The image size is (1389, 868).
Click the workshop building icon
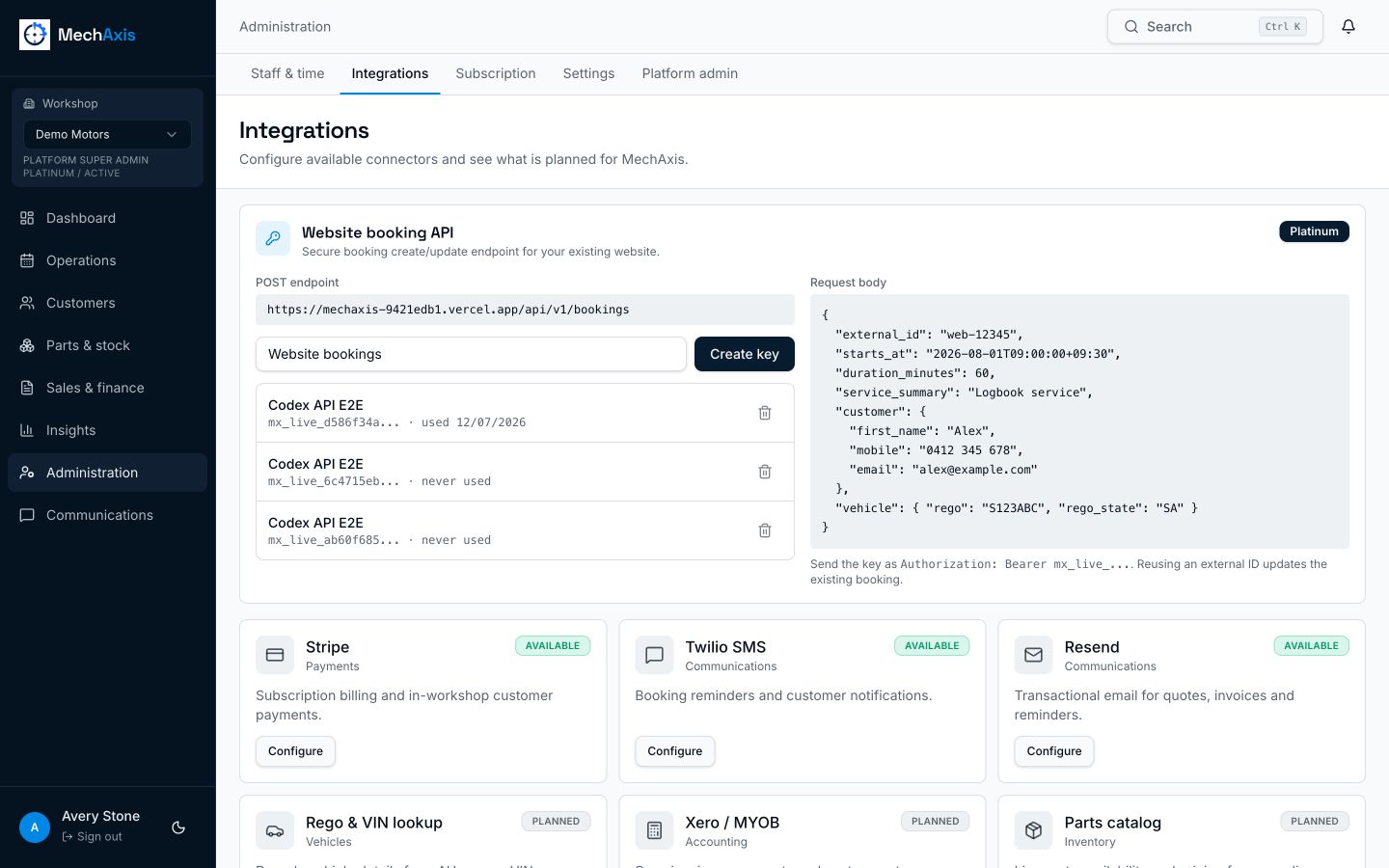(29, 103)
